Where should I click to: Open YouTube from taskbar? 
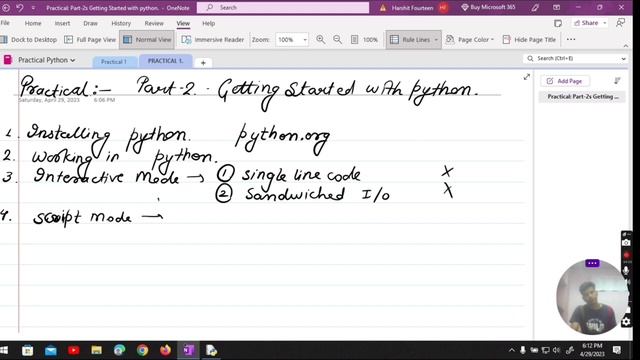73,350
